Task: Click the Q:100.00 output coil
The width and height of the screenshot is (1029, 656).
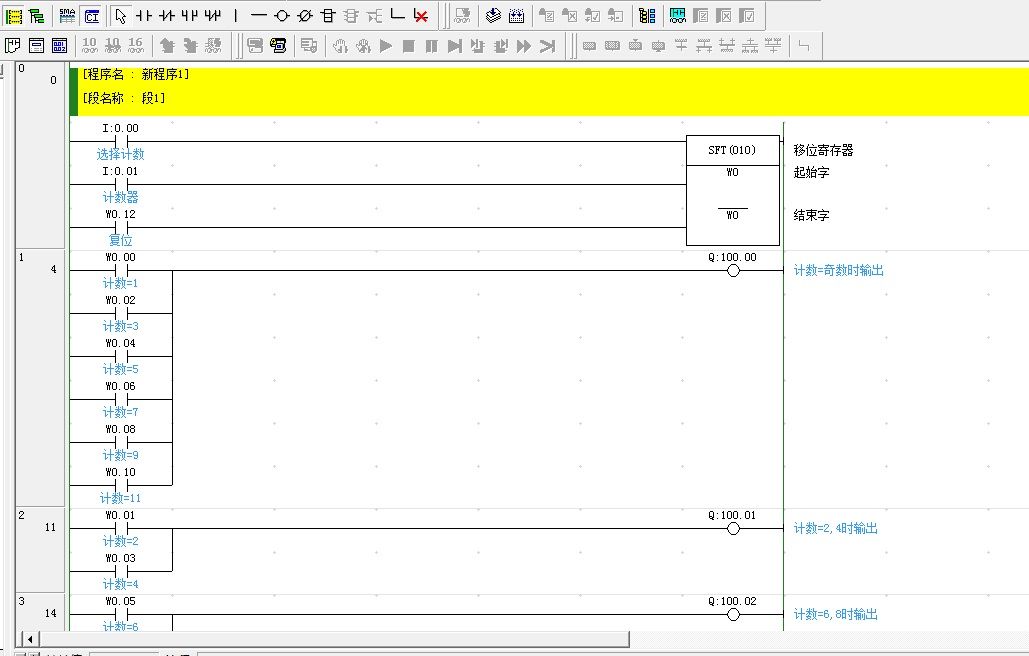Action: (733, 271)
